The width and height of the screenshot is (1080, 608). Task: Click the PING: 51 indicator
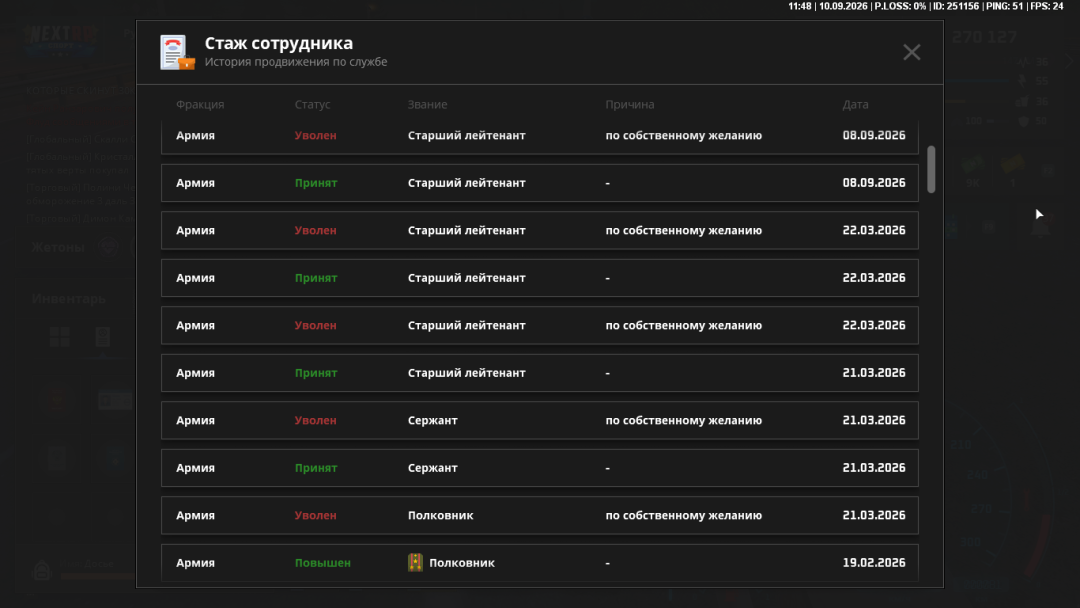tap(1004, 6)
